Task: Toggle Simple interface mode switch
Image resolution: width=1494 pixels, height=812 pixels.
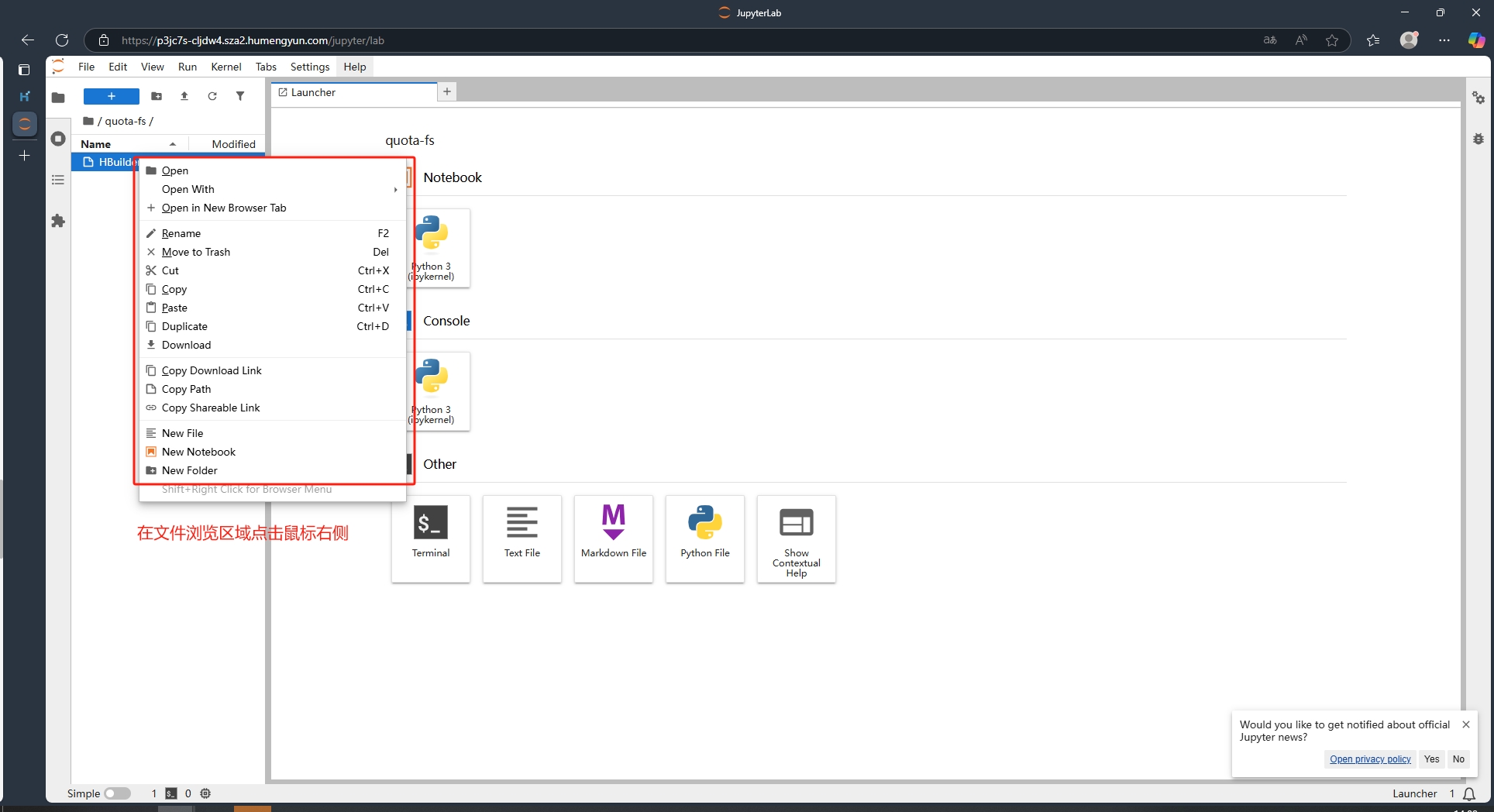Action: coord(117,793)
